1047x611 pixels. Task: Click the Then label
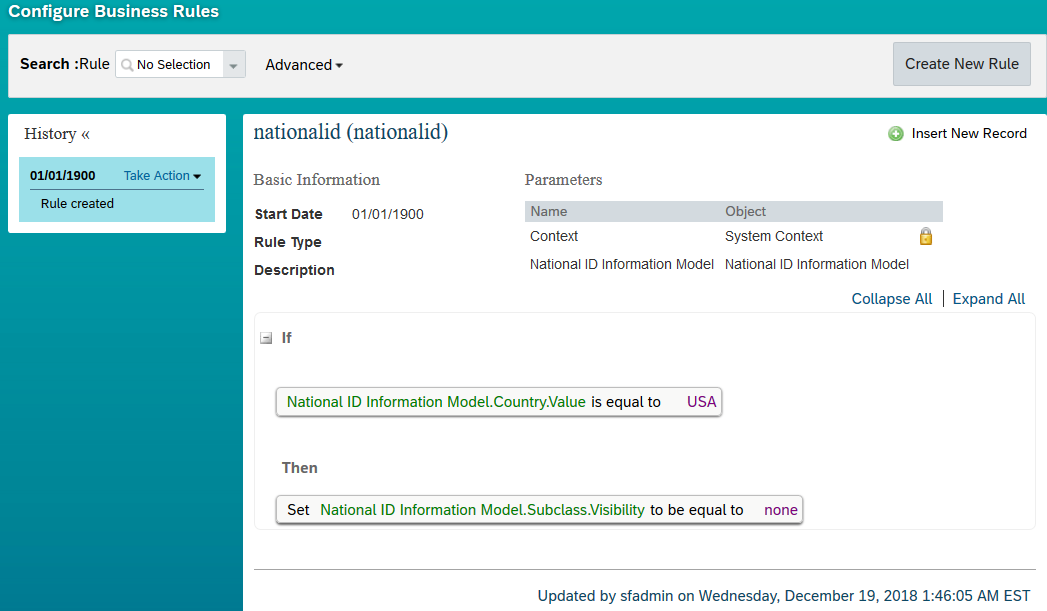tap(300, 468)
